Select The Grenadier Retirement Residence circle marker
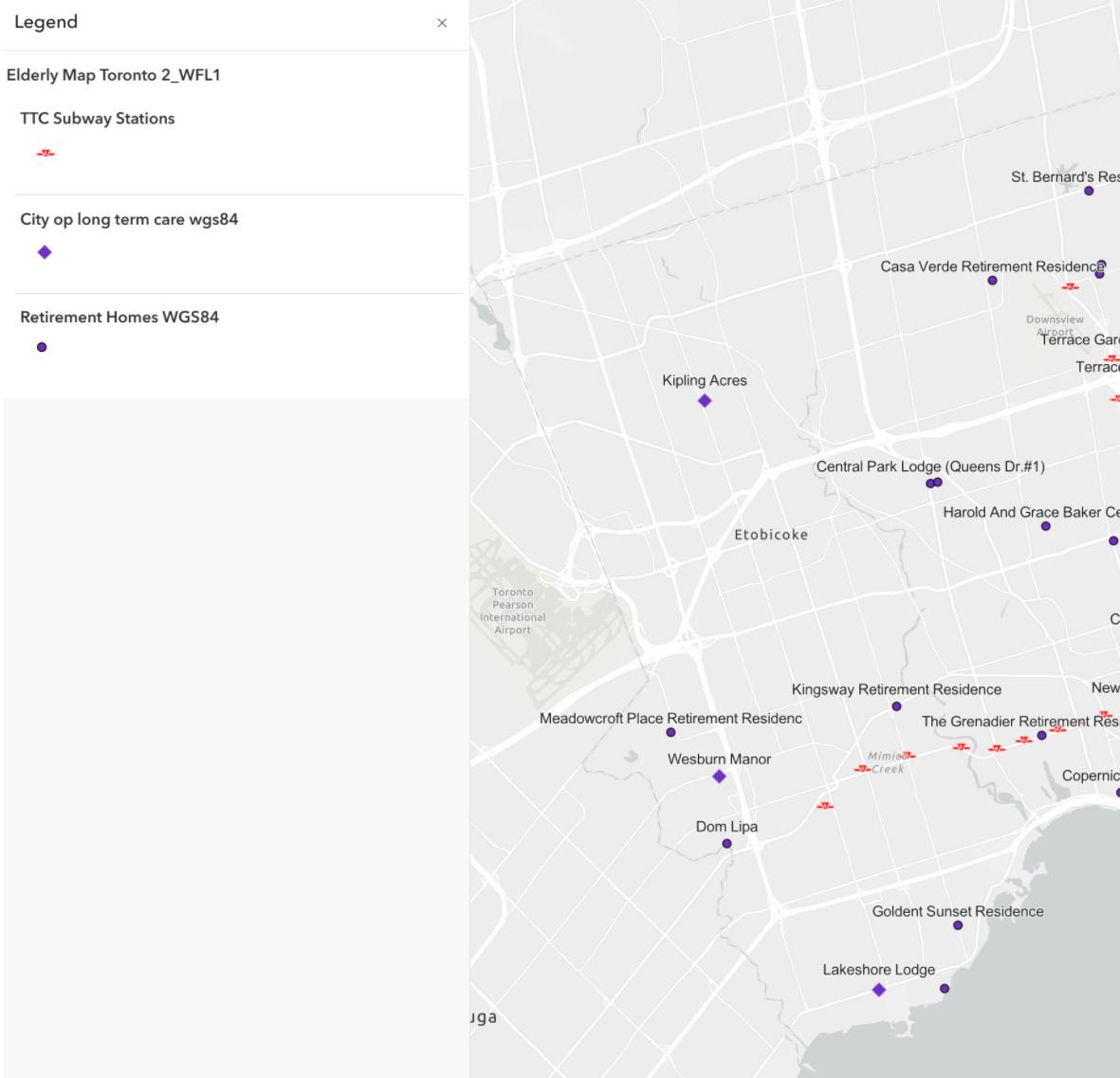The width and height of the screenshot is (1120, 1078). coord(1041,736)
